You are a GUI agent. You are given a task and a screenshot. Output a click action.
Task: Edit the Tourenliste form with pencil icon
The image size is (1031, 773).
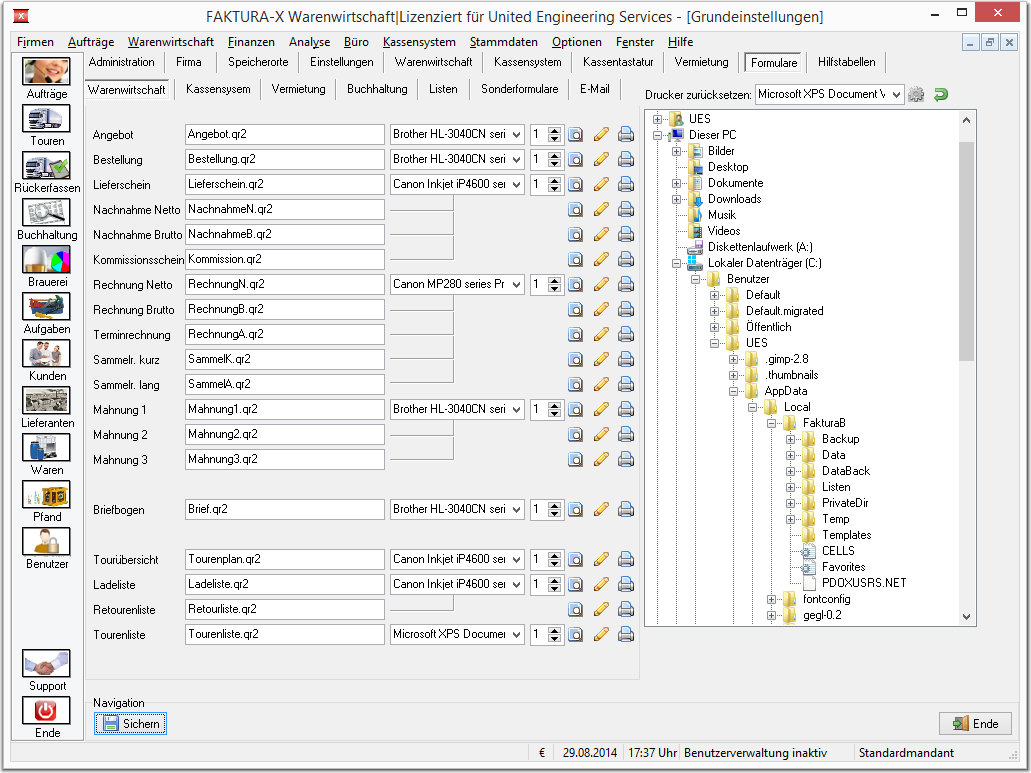pos(601,634)
